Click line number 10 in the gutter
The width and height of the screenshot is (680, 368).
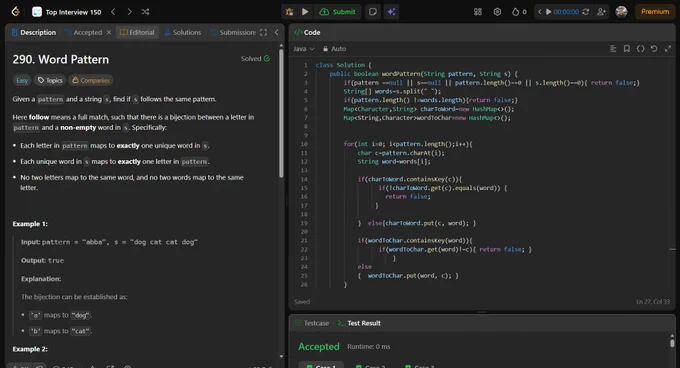(304, 144)
